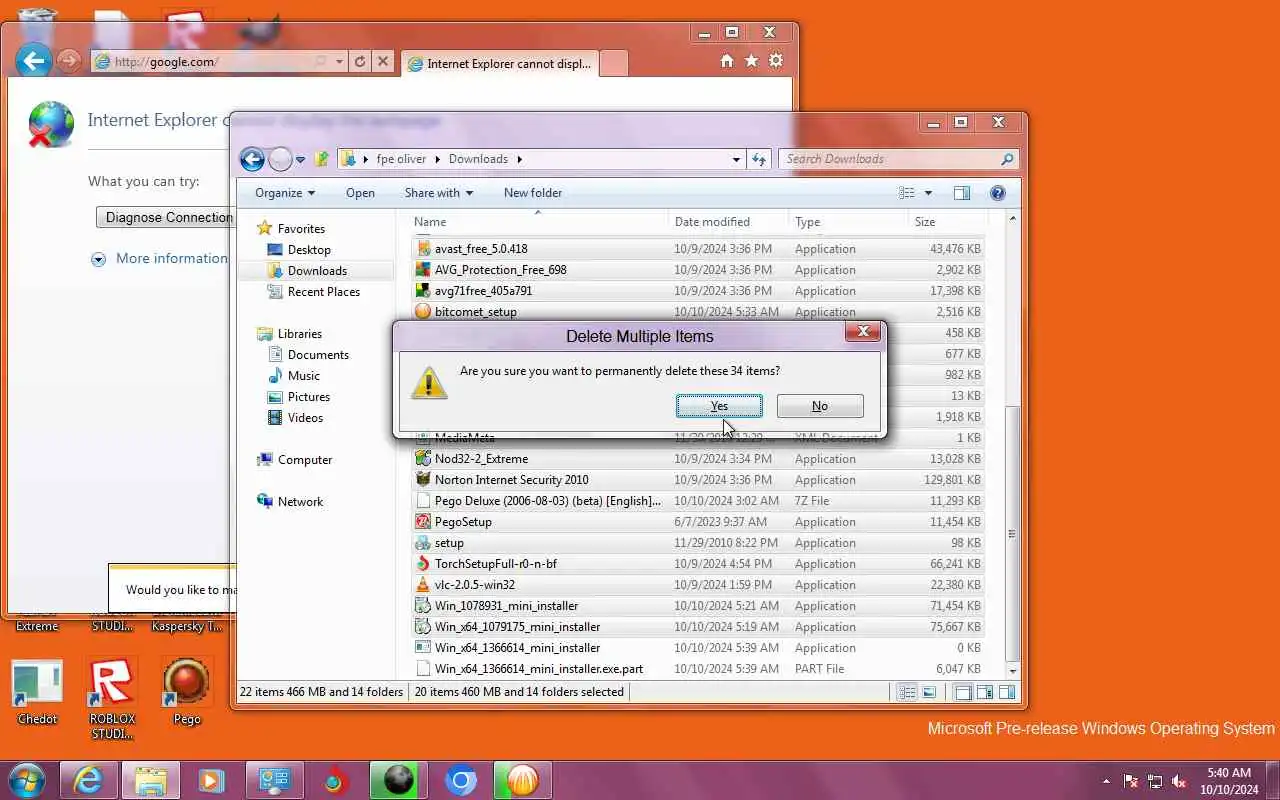The height and width of the screenshot is (800, 1280).
Task: Select Win_x64_1366614_mini_installer.exe.part file
Action: (x=698, y=669)
